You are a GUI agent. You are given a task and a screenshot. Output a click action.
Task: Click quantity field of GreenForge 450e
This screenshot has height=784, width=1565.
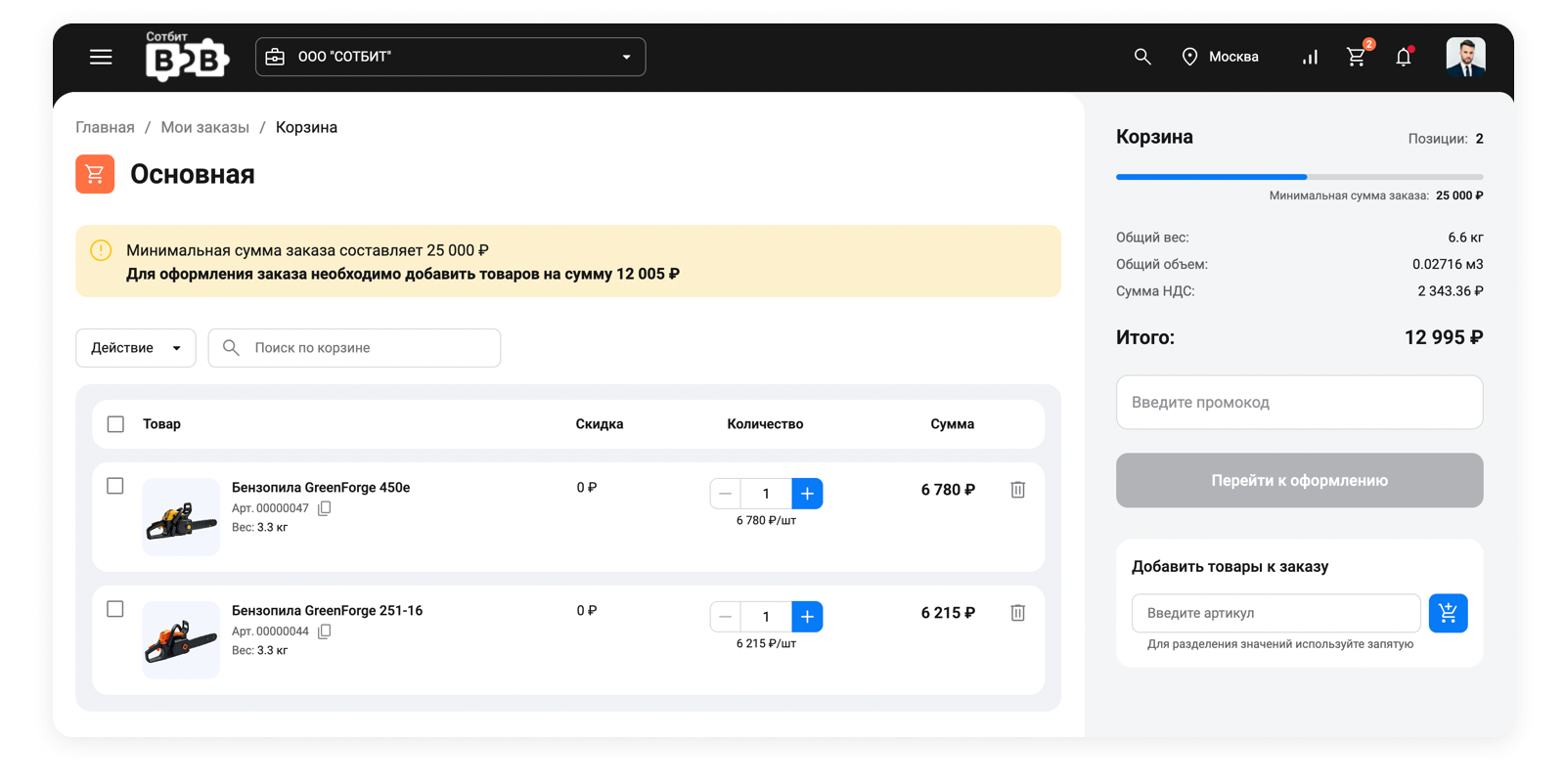(x=766, y=494)
